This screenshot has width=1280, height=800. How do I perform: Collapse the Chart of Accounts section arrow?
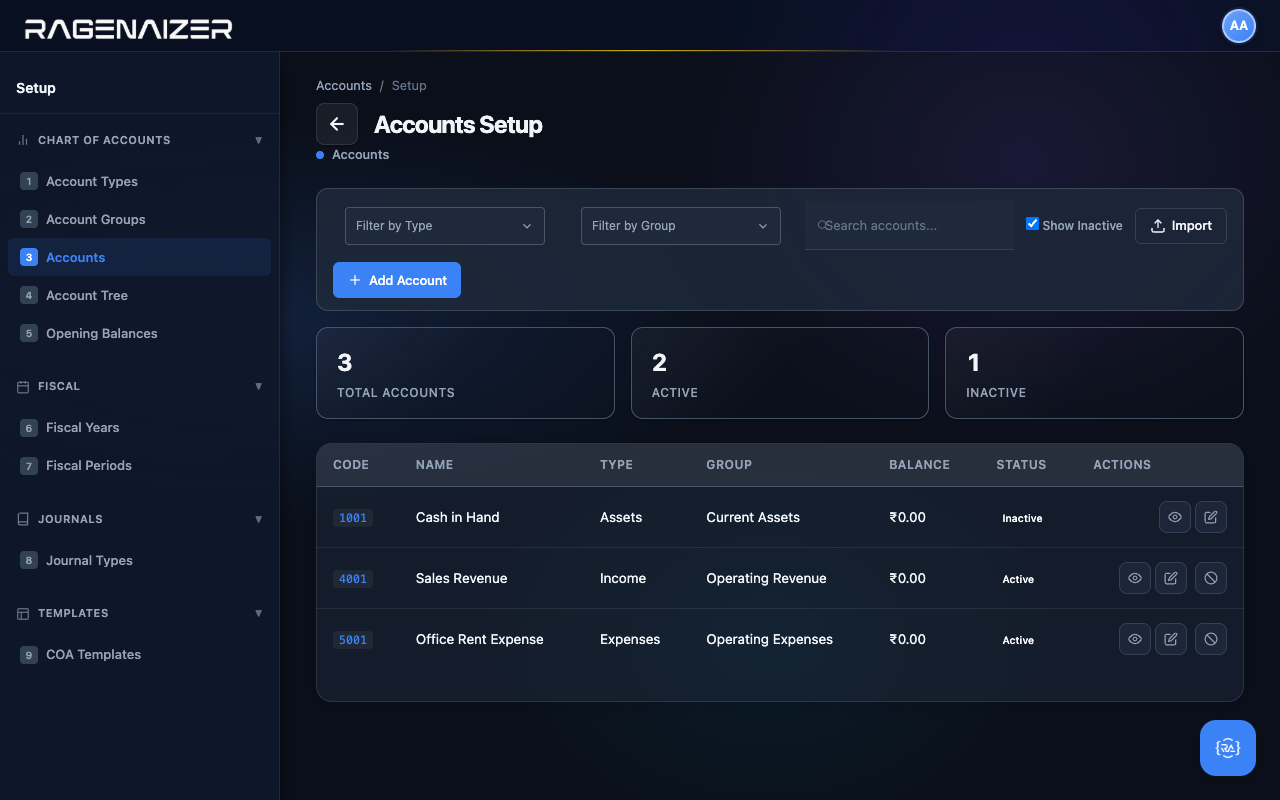[x=259, y=140]
